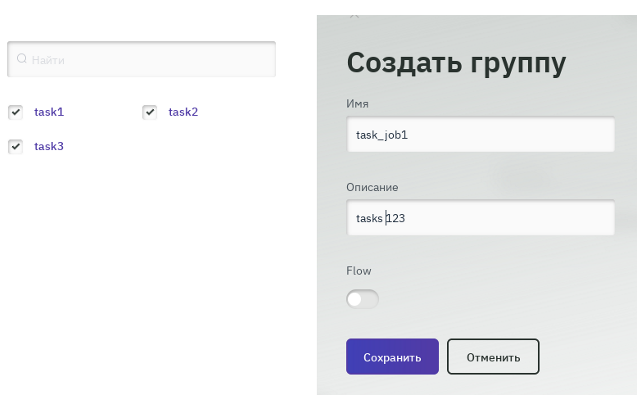
Task: Focus the Найти search field
Action: [150, 60]
